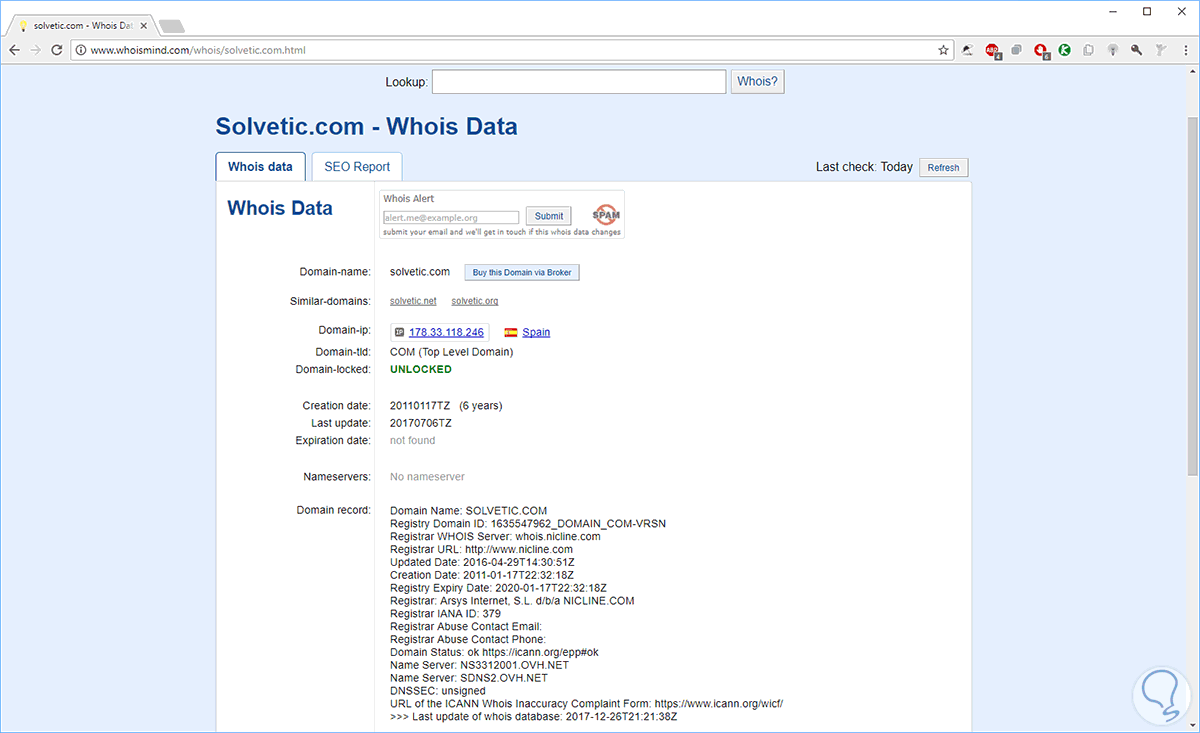The height and width of the screenshot is (733, 1200).
Task: Bookmark this page with the star icon
Action: [x=943, y=49]
